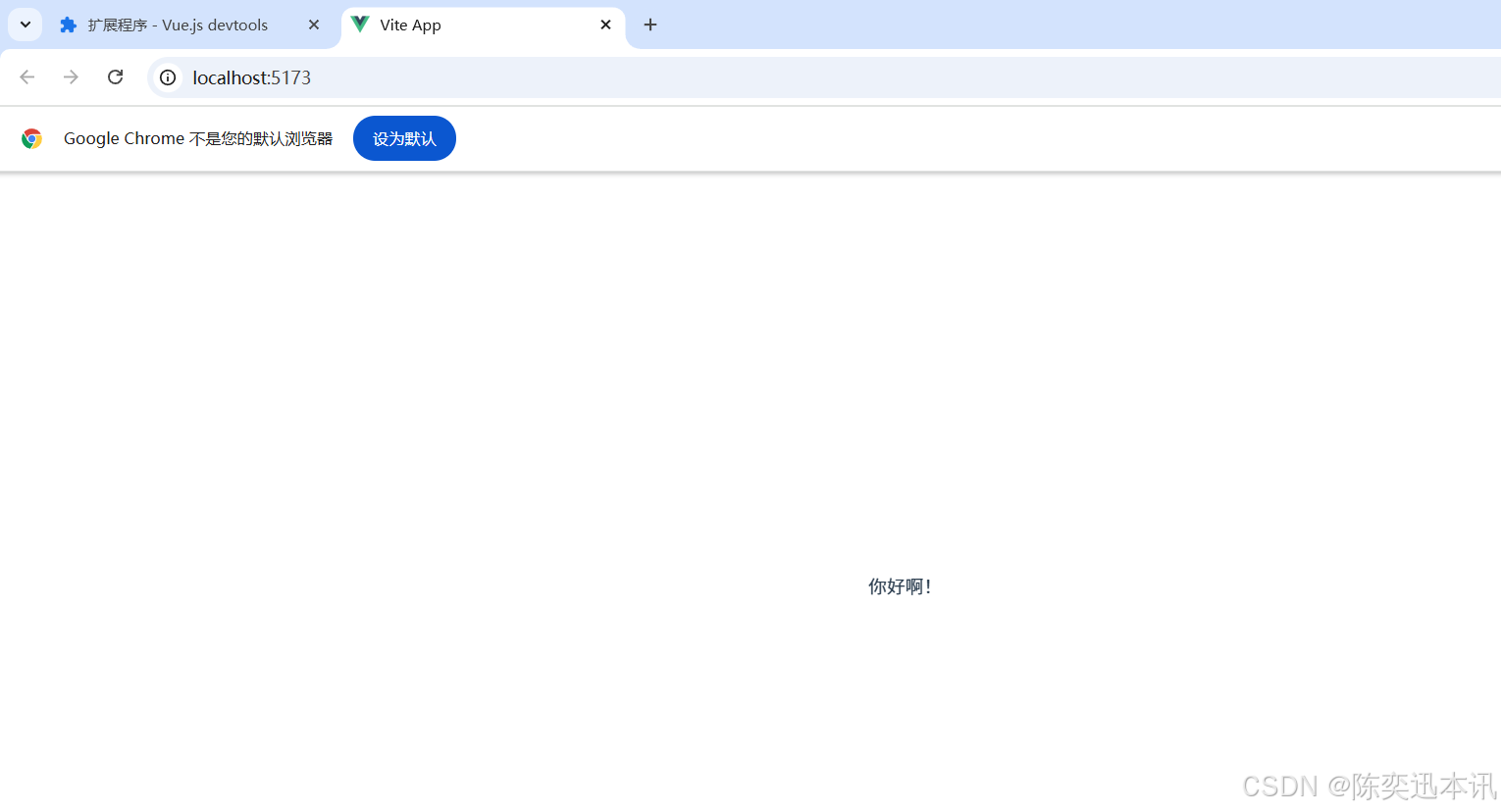Go back with the back arrow
The width and height of the screenshot is (1501, 812).
(x=27, y=77)
